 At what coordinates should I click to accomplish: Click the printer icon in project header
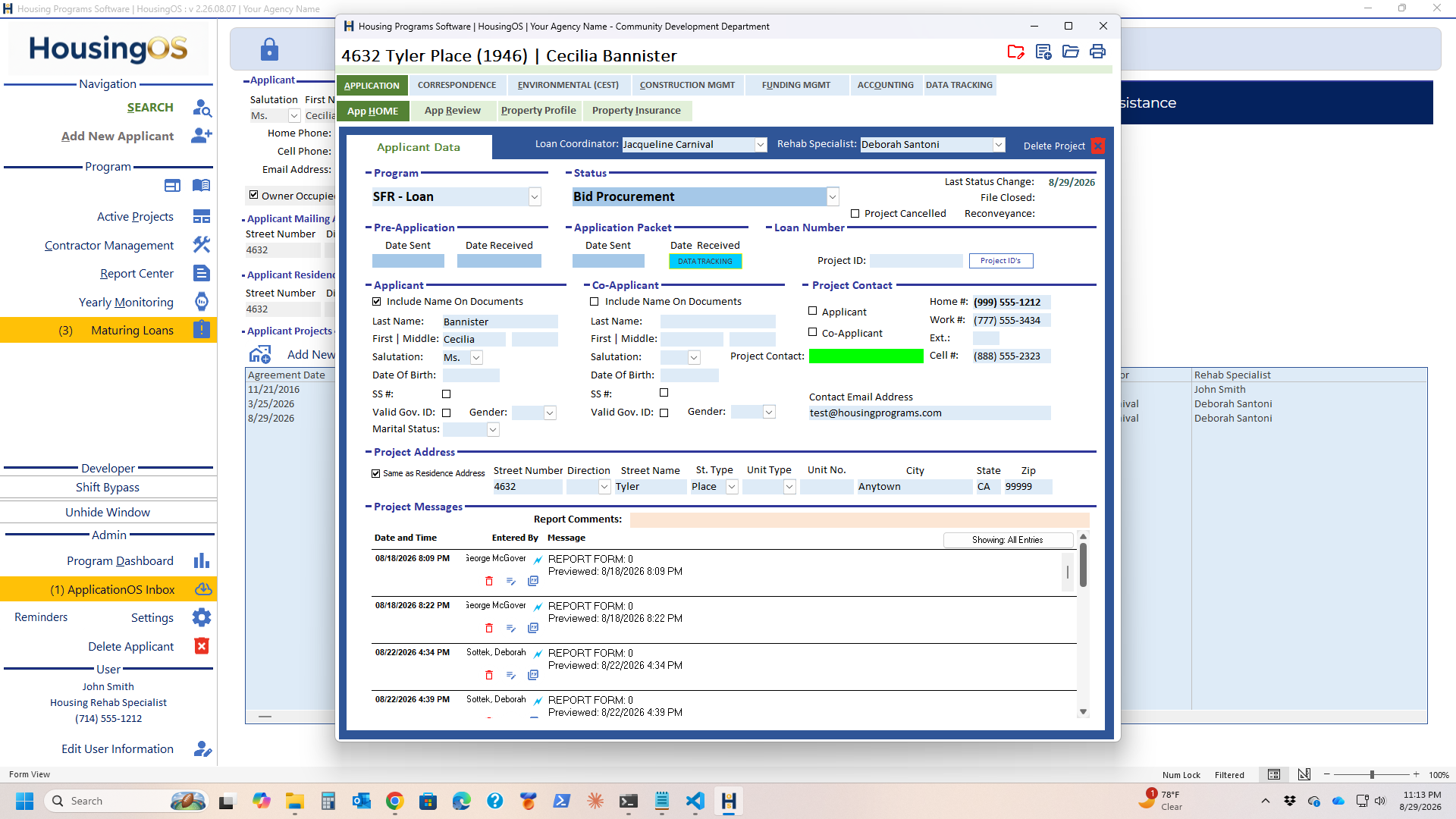click(x=1097, y=52)
